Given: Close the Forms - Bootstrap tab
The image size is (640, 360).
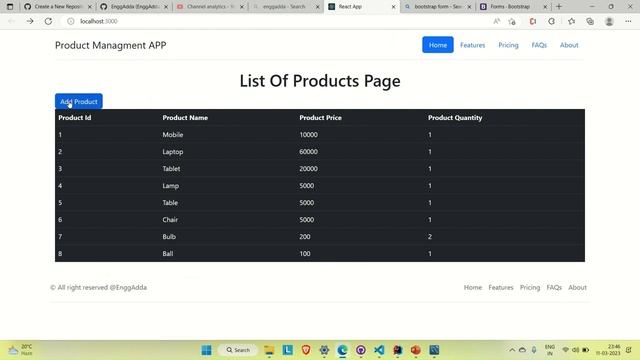Looking at the screenshot, I should click(545, 7).
